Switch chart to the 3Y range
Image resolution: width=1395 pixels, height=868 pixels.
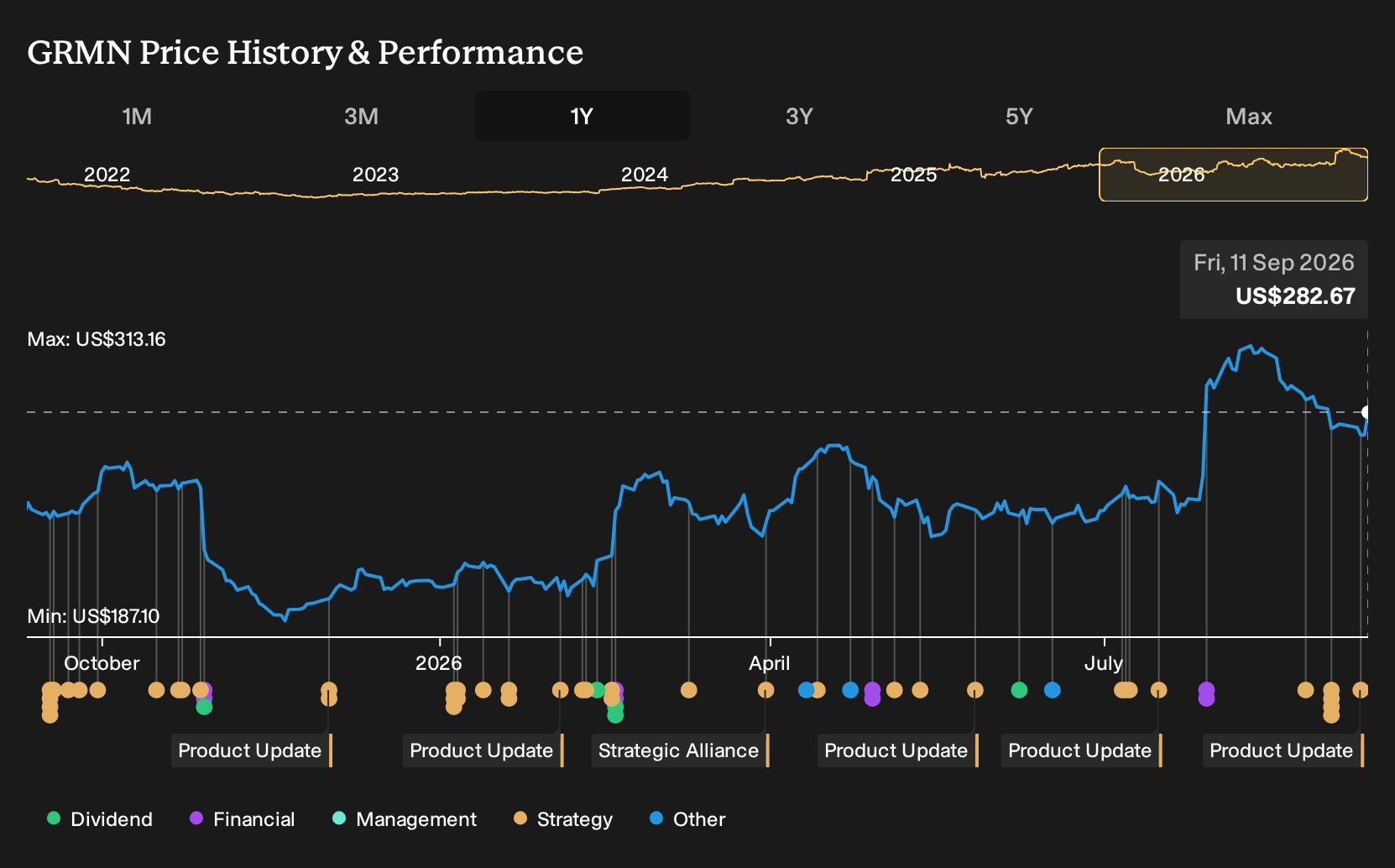[799, 116]
